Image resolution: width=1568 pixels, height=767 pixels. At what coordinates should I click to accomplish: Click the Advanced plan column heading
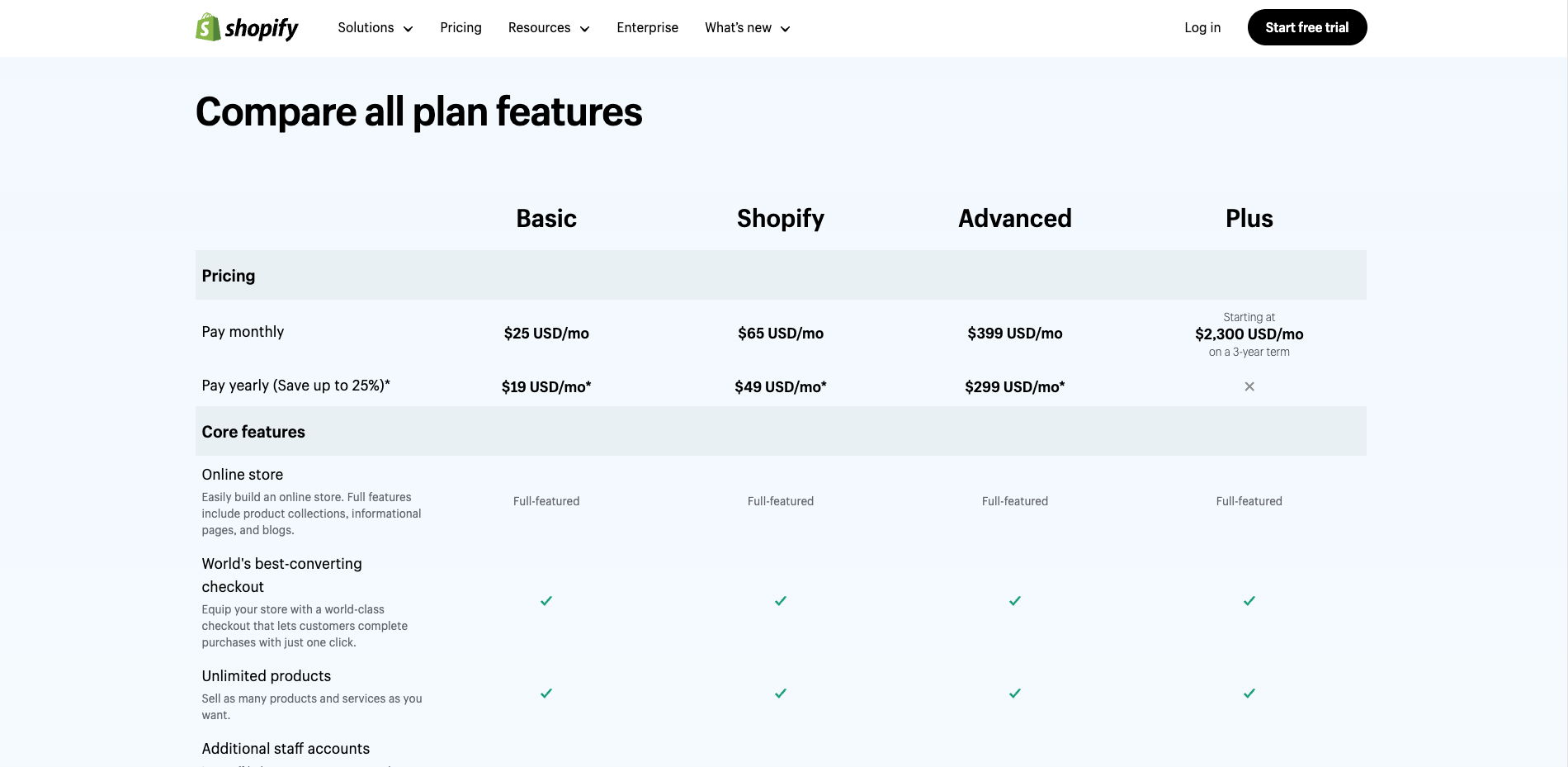(1015, 218)
